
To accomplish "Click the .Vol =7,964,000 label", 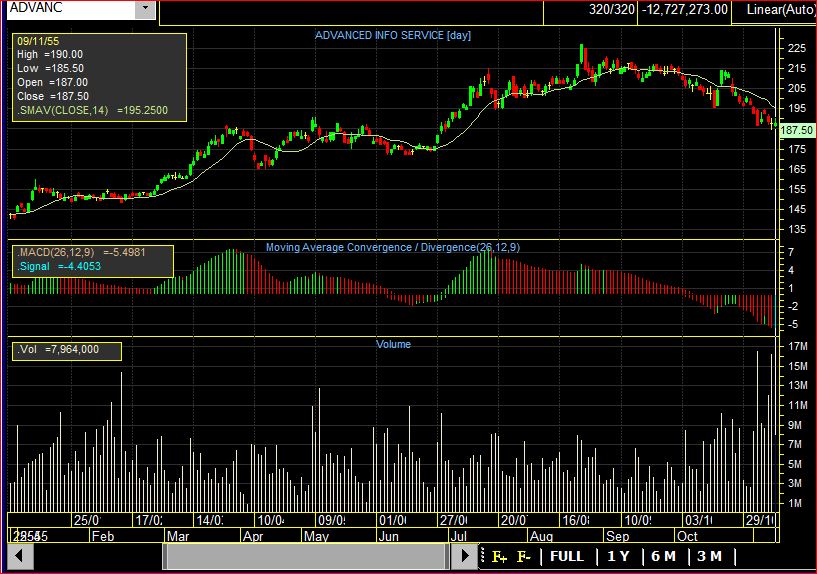I will pyautogui.click(x=58, y=350).
